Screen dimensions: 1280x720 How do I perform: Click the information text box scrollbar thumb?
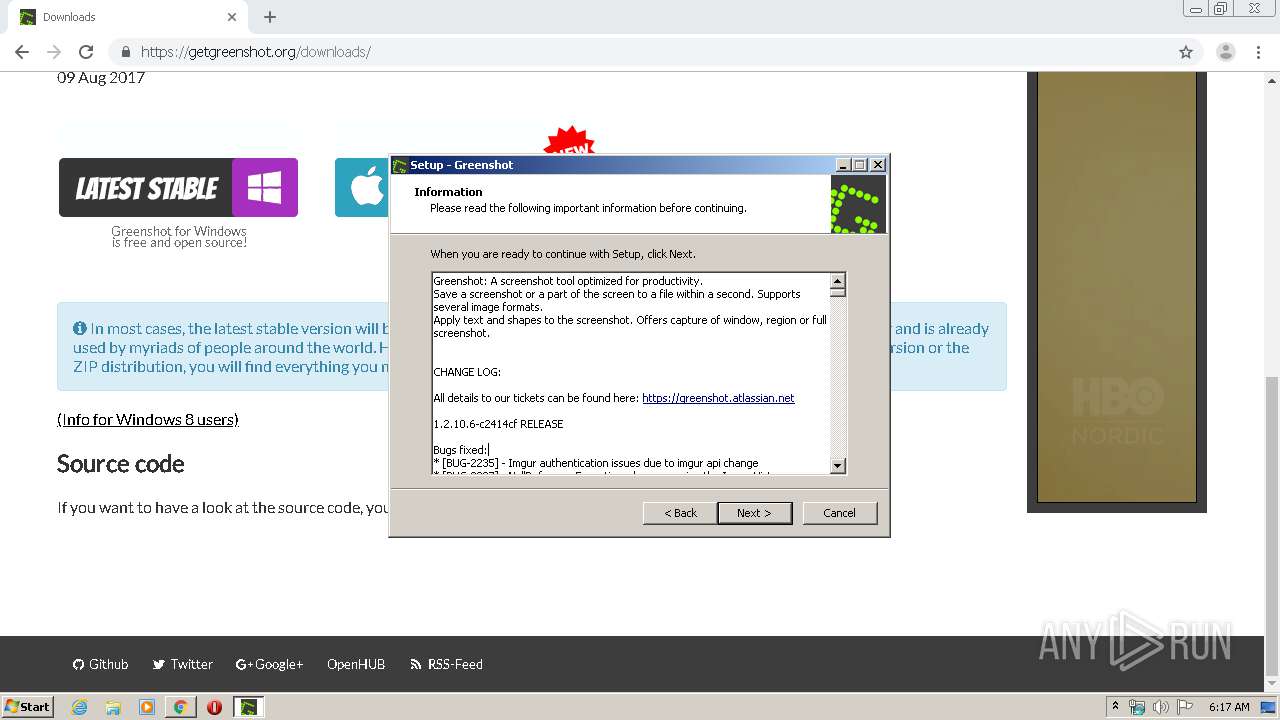point(838,292)
